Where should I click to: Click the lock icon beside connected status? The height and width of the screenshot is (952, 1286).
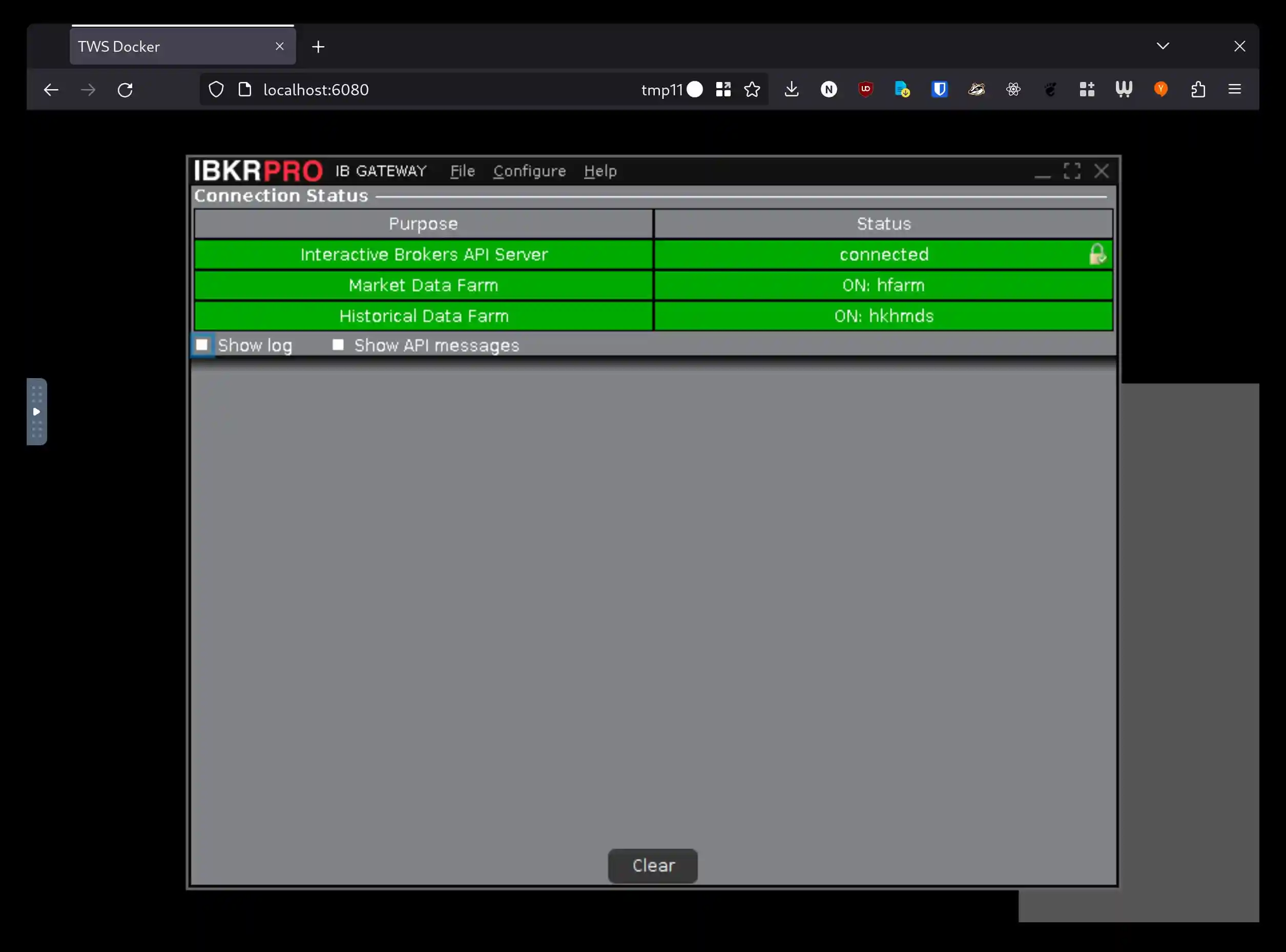click(x=1096, y=254)
